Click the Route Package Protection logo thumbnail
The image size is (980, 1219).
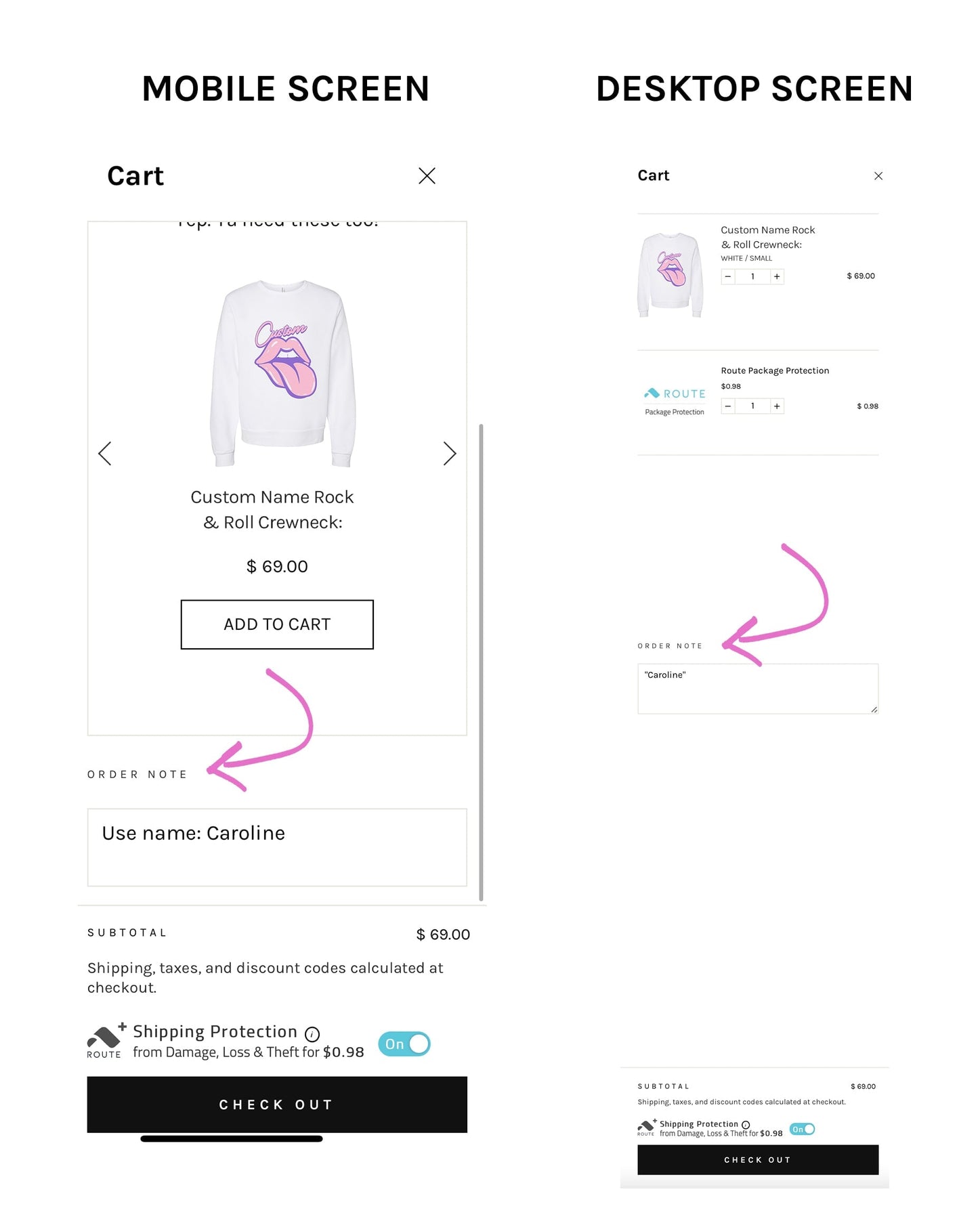tap(675, 401)
